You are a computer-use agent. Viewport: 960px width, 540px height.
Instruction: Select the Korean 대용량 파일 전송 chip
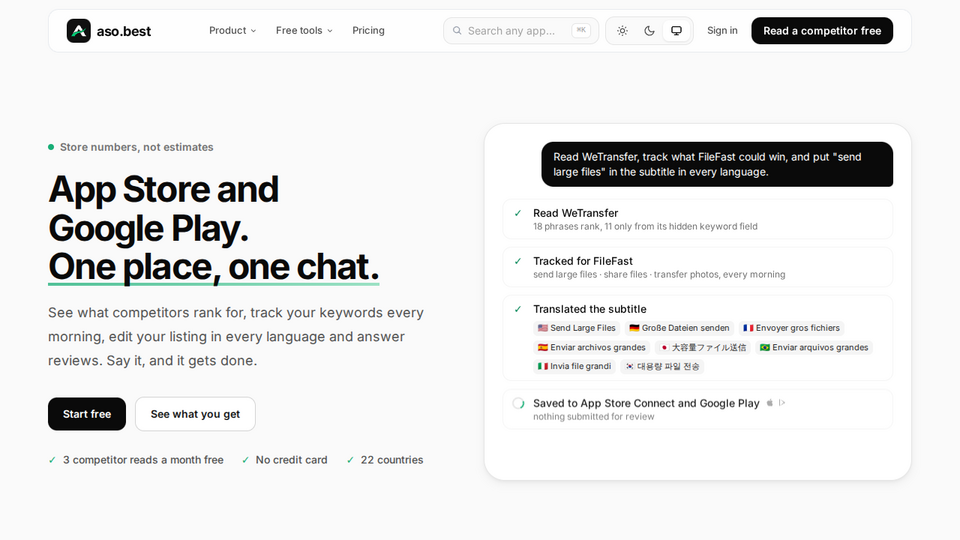(662, 366)
